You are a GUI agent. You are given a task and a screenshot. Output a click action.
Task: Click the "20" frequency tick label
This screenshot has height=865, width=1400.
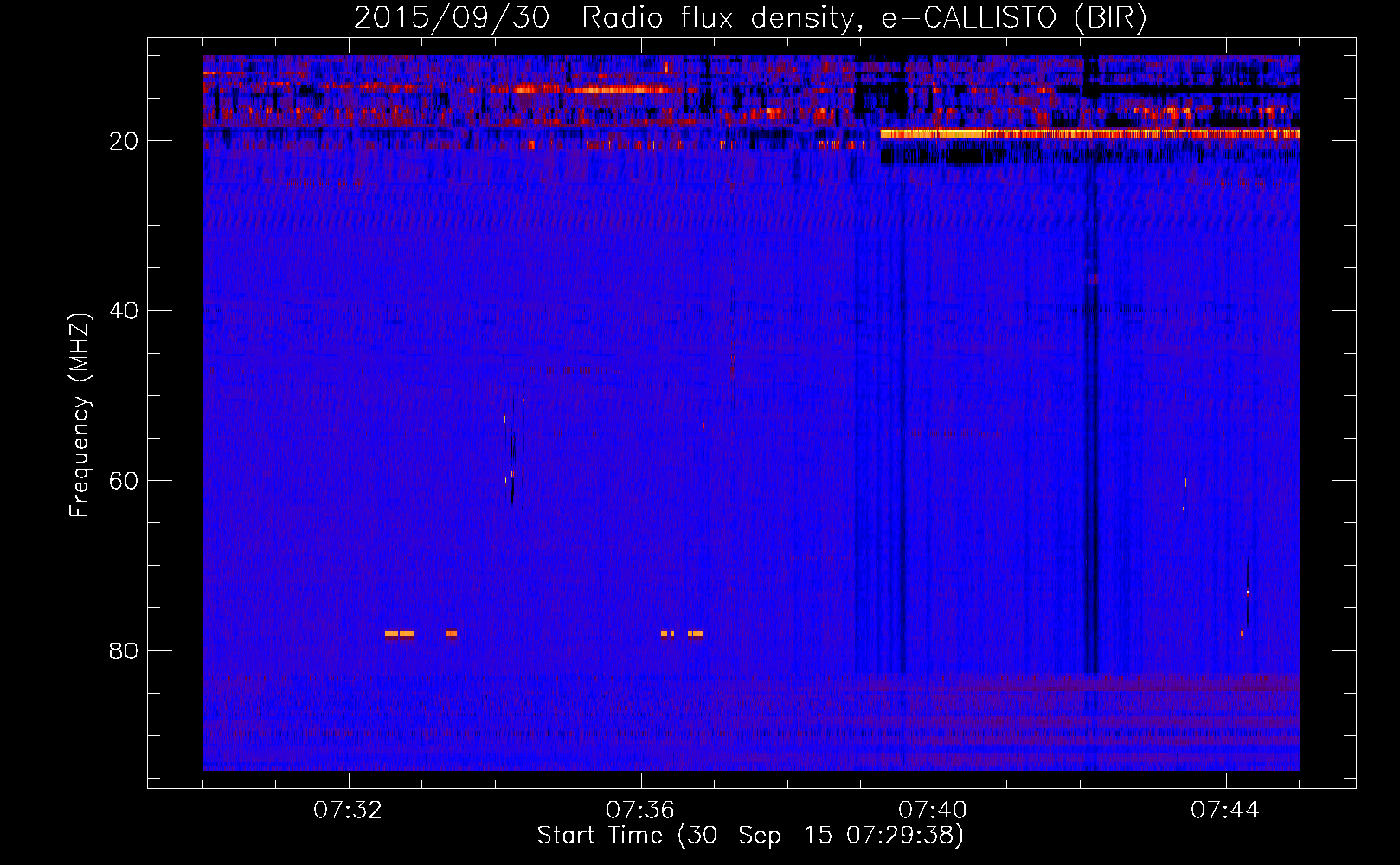(x=125, y=141)
